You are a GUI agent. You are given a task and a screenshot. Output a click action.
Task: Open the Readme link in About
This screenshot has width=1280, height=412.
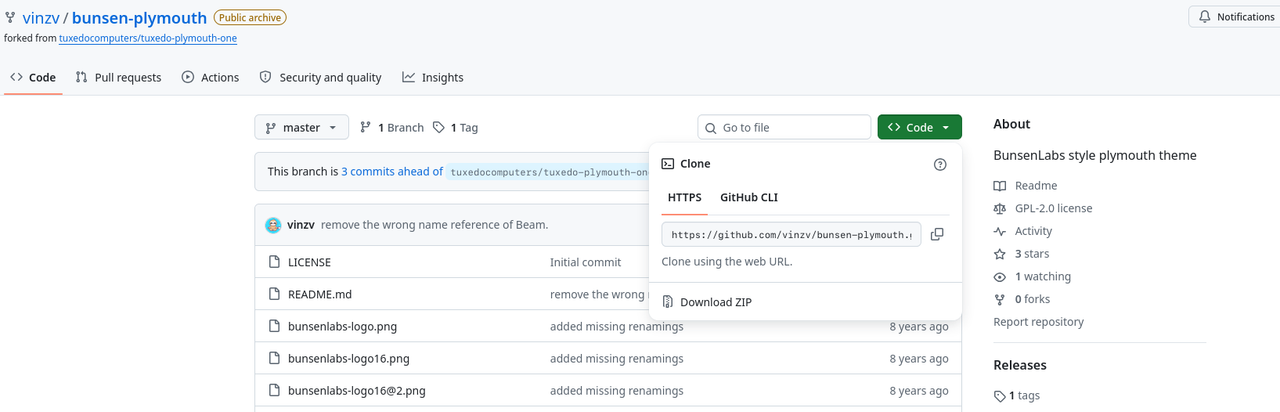[1036, 186]
